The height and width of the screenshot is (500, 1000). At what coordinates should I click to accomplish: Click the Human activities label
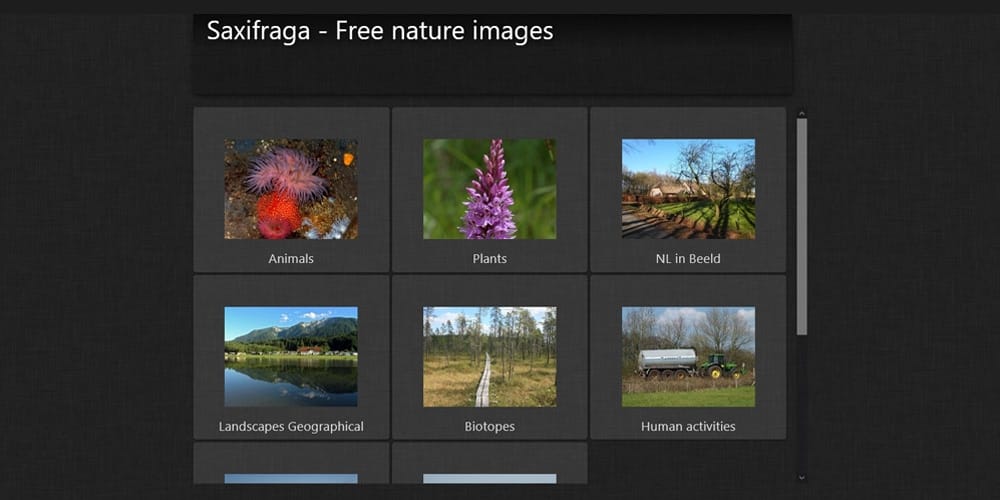688,427
